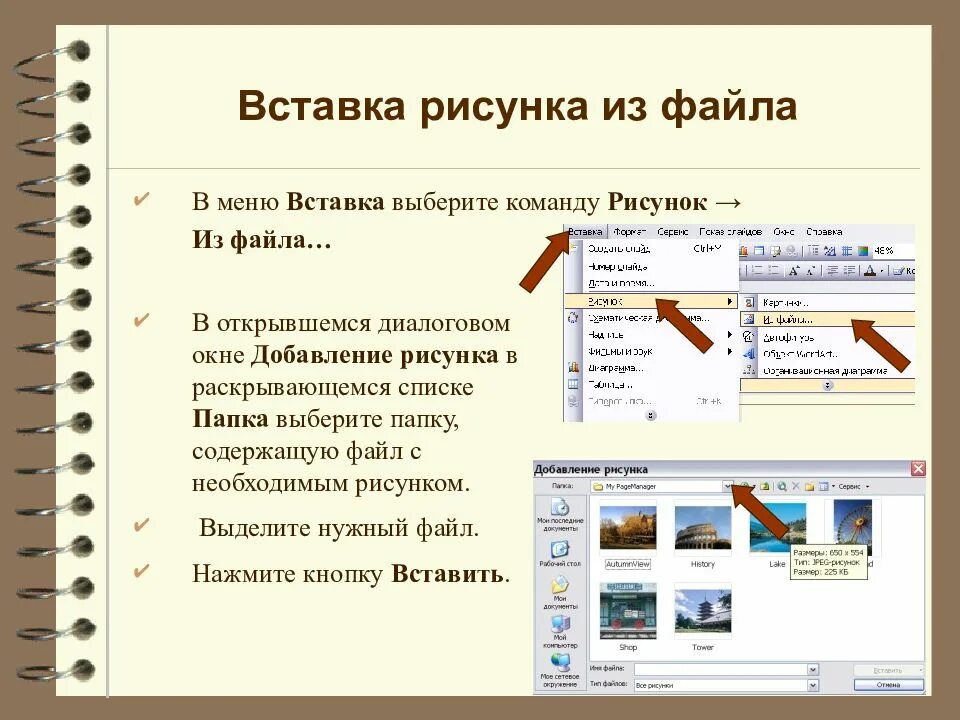Select the History picture thumbnail
This screenshot has height=720, width=960.
tap(703, 530)
